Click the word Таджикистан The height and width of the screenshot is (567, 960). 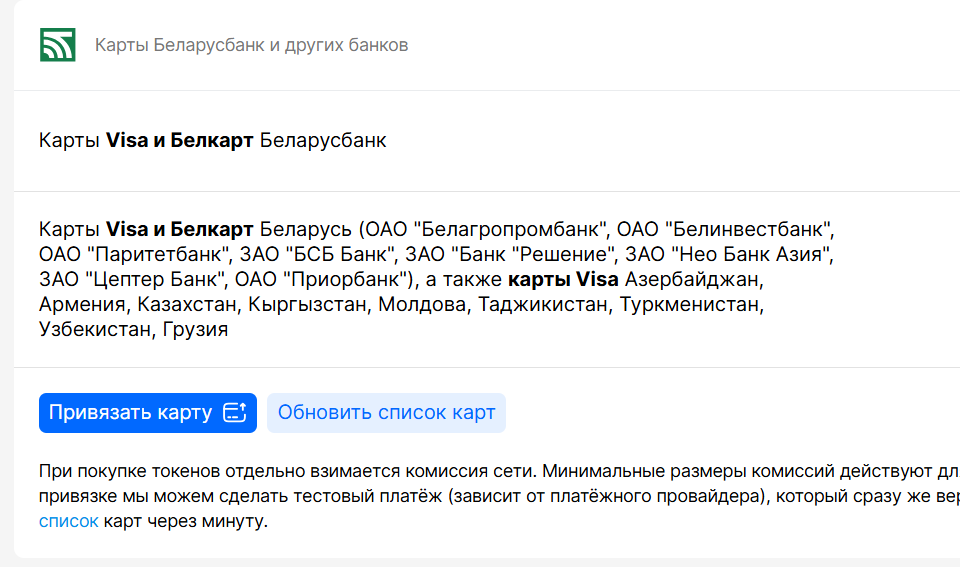click(543, 304)
